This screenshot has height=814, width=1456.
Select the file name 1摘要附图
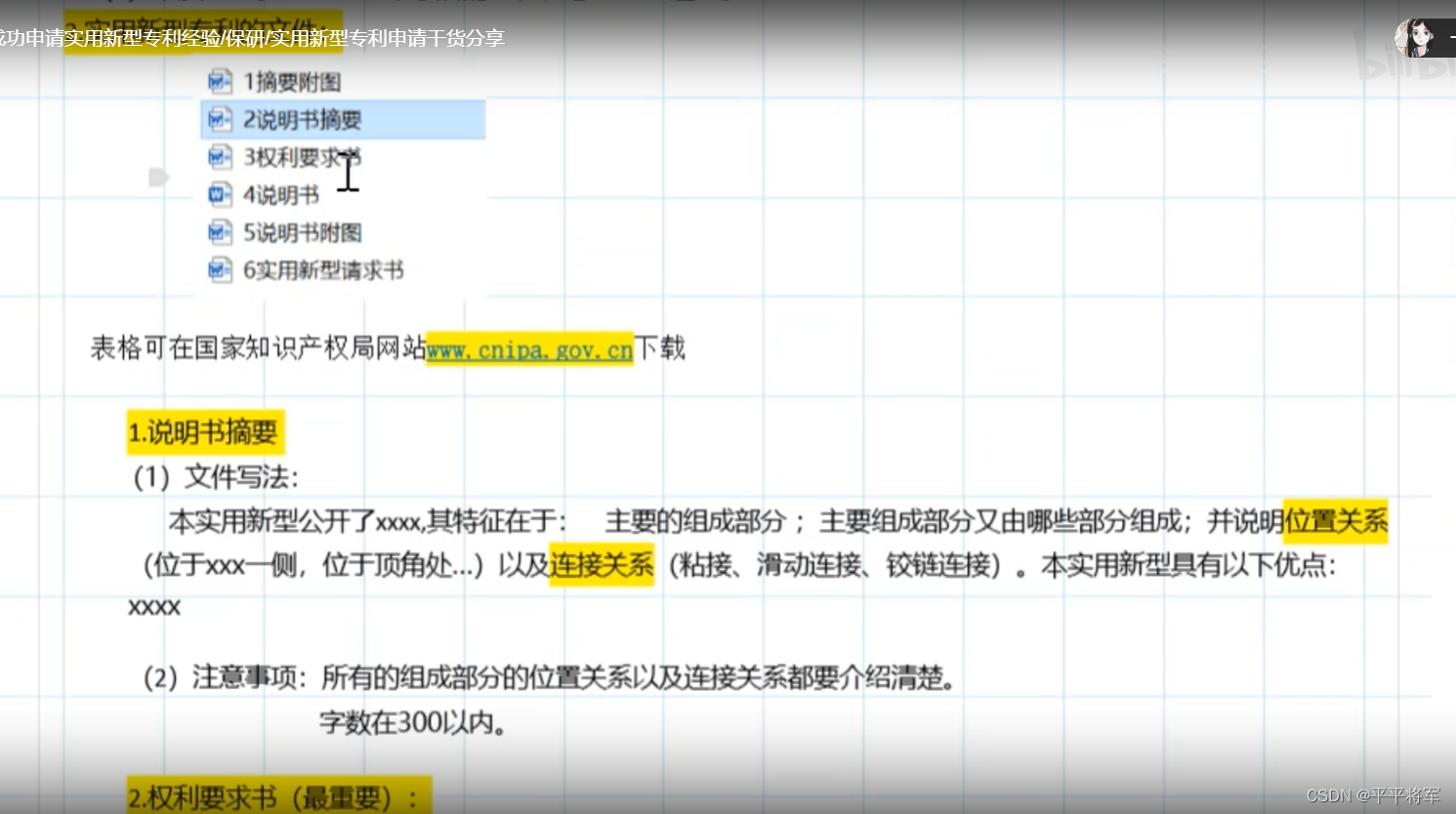tap(292, 82)
